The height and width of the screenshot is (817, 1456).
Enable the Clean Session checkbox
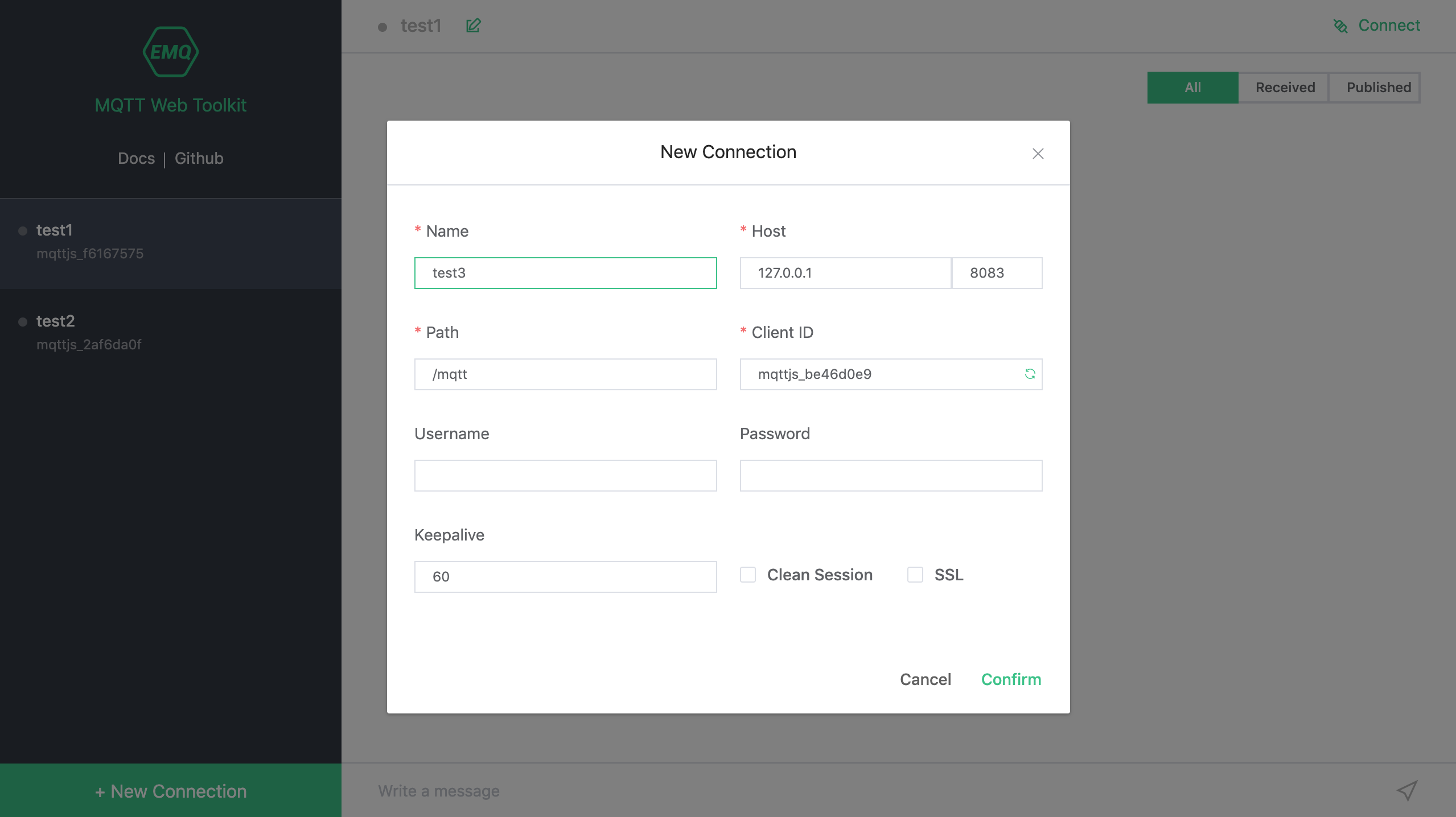(x=748, y=575)
